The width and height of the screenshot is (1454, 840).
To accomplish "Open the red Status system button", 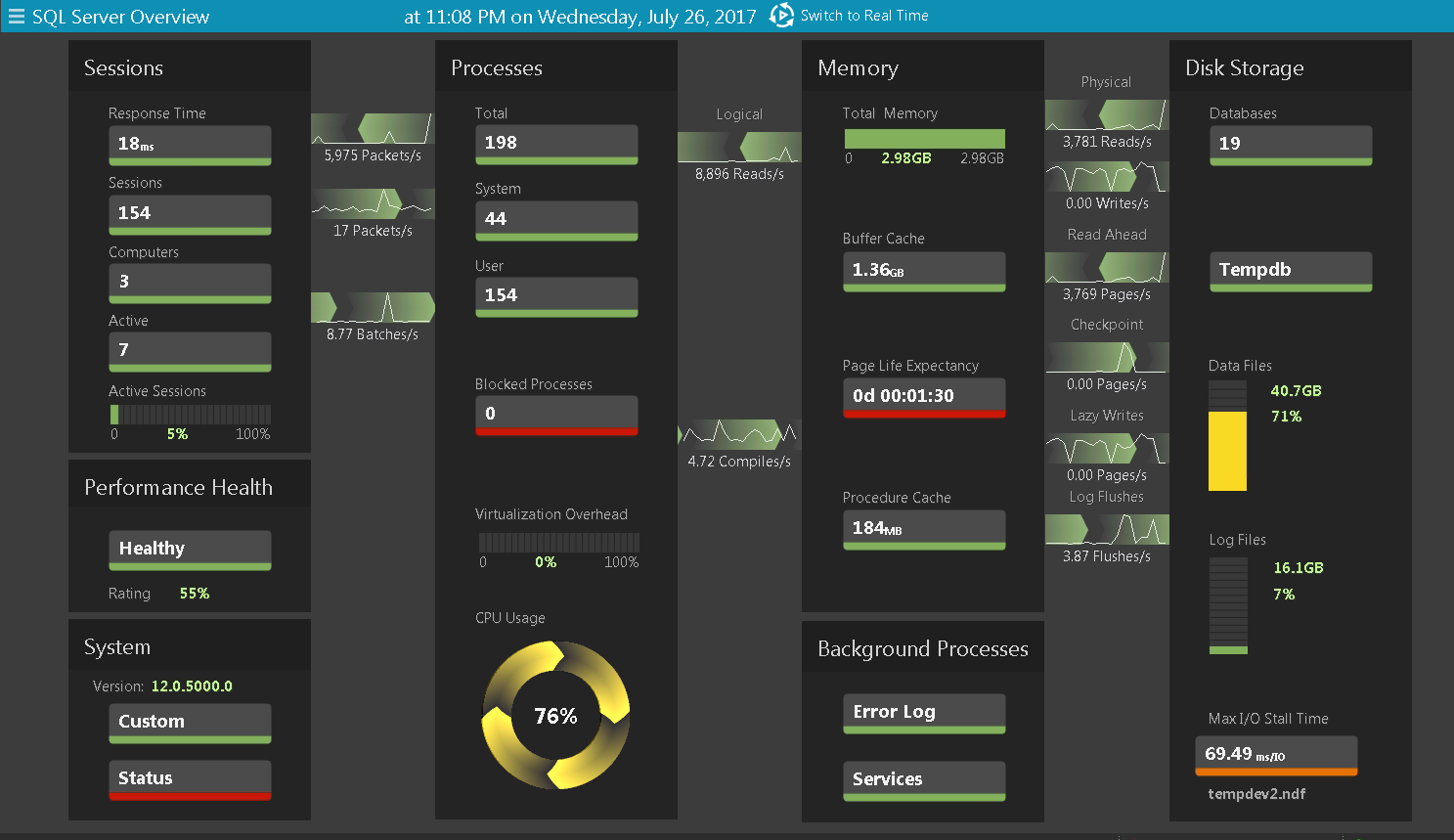I will tap(190, 779).
